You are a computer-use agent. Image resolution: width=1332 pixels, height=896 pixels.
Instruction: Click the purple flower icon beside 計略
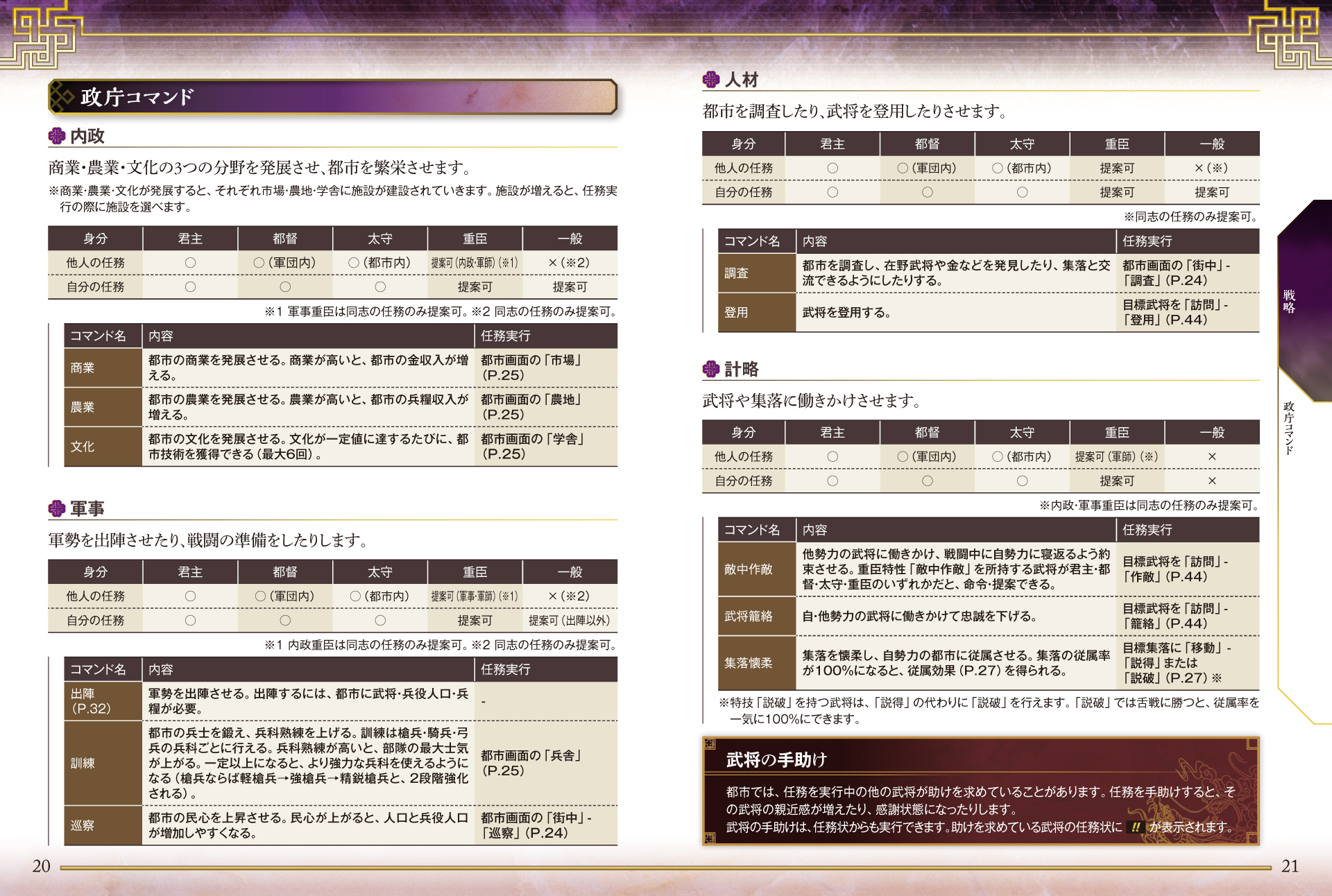pos(711,369)
